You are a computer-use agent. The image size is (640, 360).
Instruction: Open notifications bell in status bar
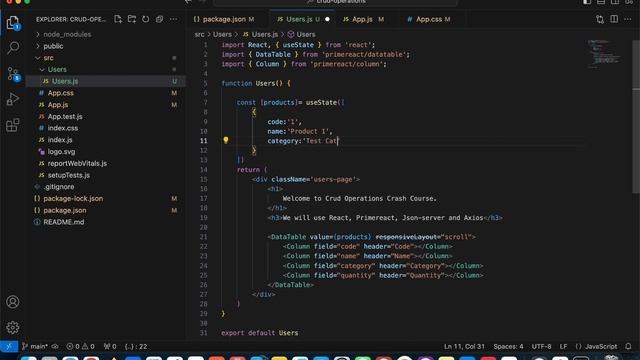tap(628, 347)
